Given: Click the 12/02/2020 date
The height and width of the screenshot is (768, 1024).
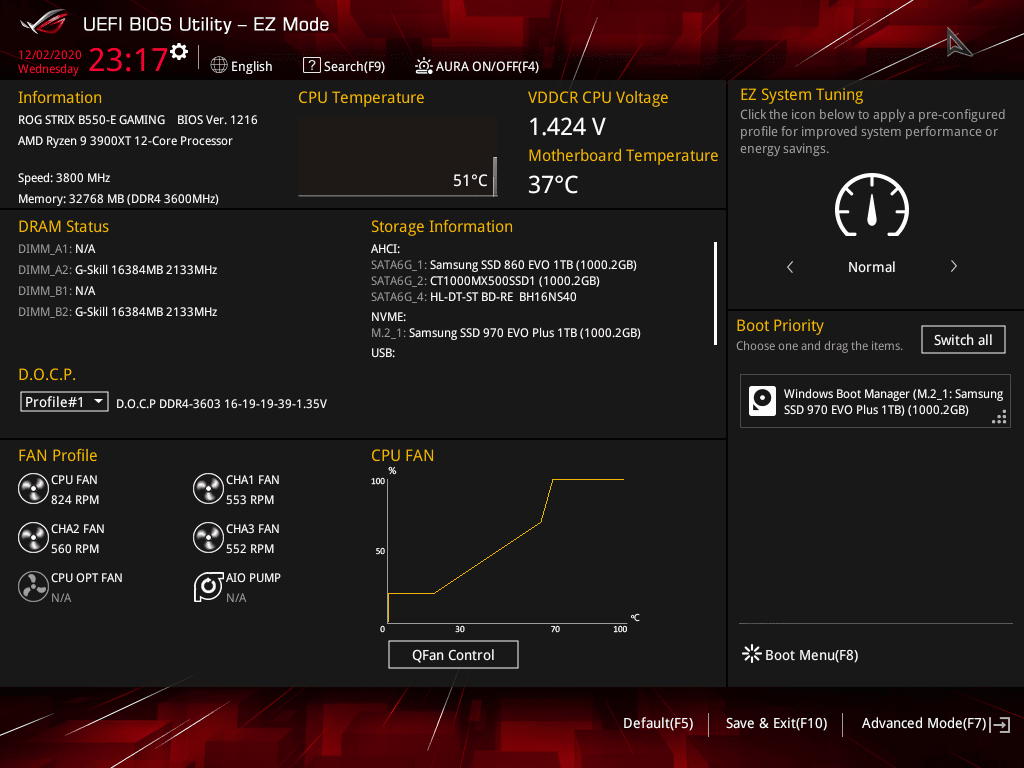Looking at the screenshot, I should [50, 54].
